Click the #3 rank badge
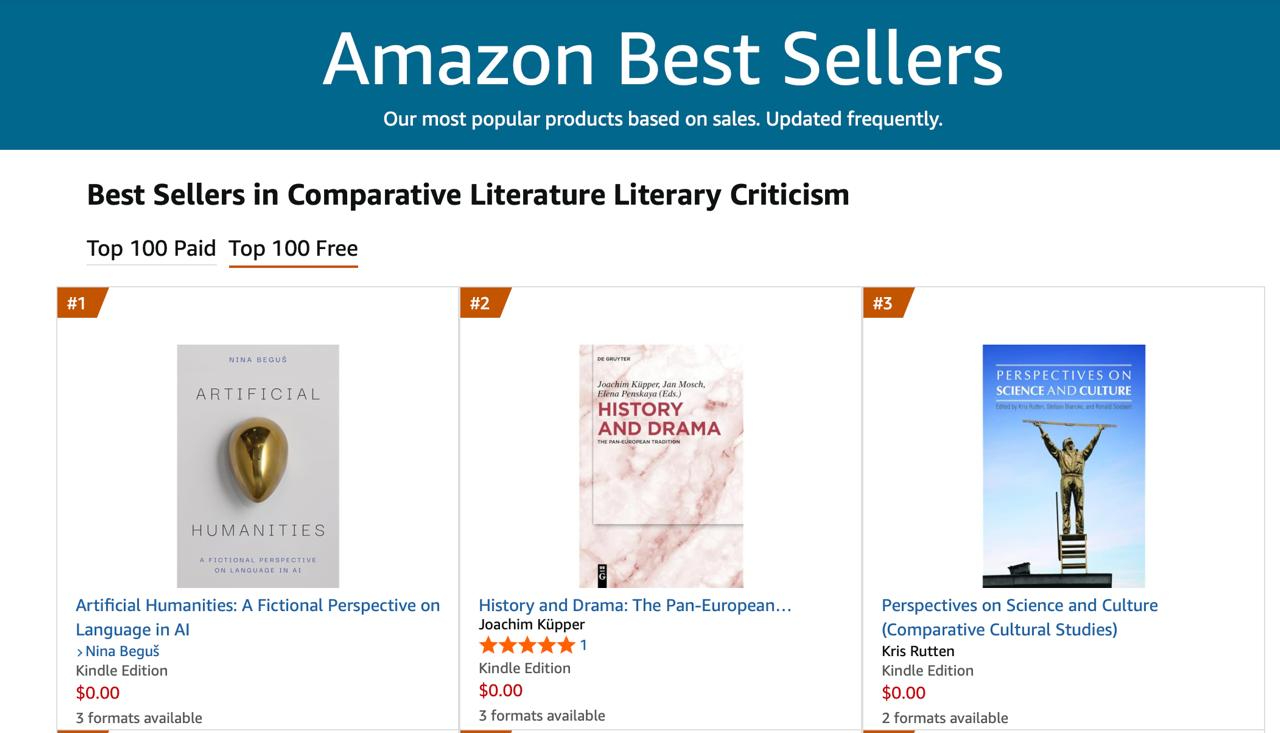 [883, 303]
